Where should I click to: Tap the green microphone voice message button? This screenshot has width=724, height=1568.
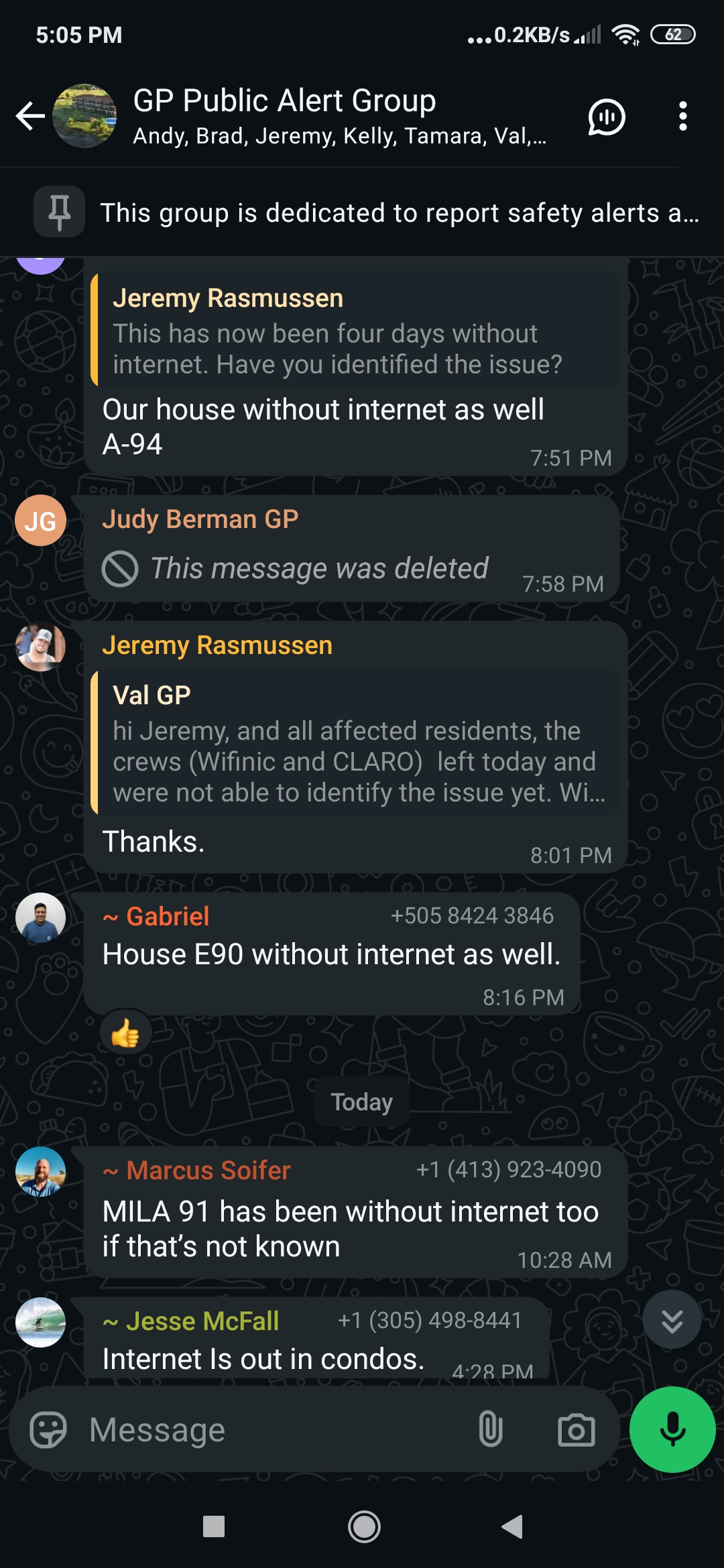tap(672, 1429)
